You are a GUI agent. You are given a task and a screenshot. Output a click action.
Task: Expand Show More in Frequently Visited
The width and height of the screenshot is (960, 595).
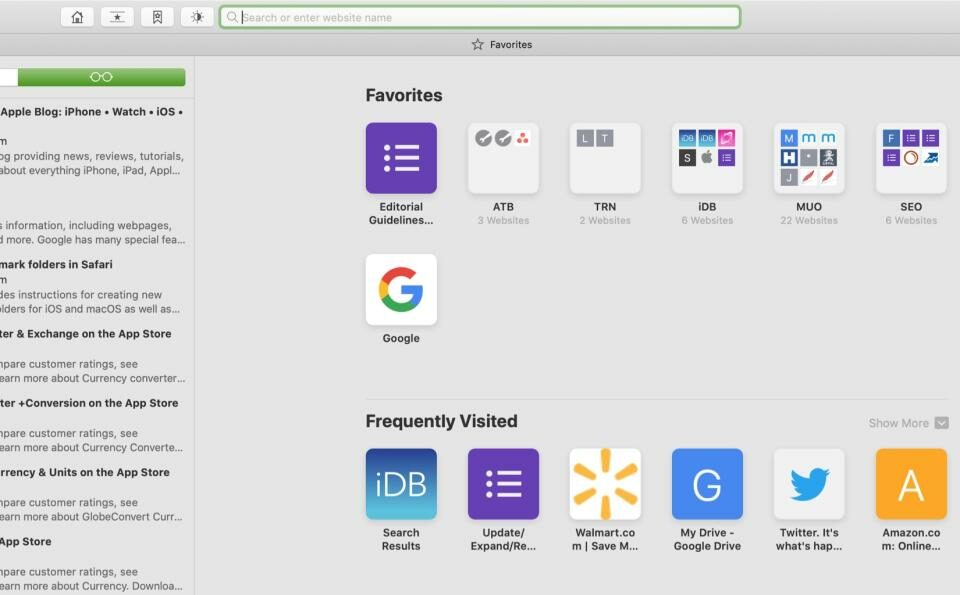click(909, 423)
